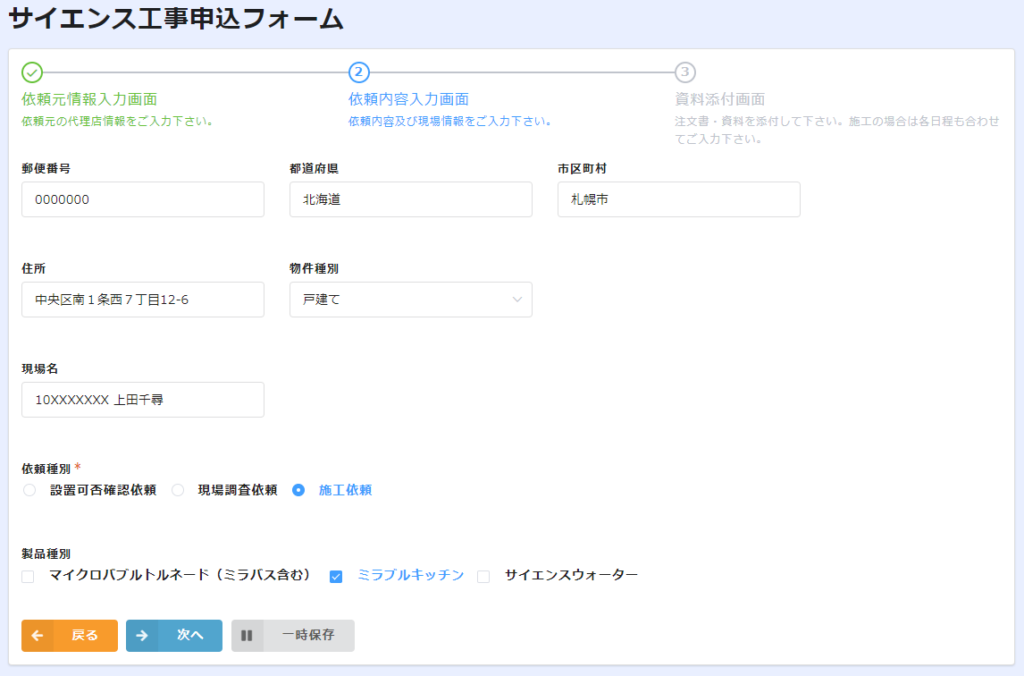The image size is (1024, 676).
Task: Edit the 現場名 text field
Action: [x=142, y=399]
